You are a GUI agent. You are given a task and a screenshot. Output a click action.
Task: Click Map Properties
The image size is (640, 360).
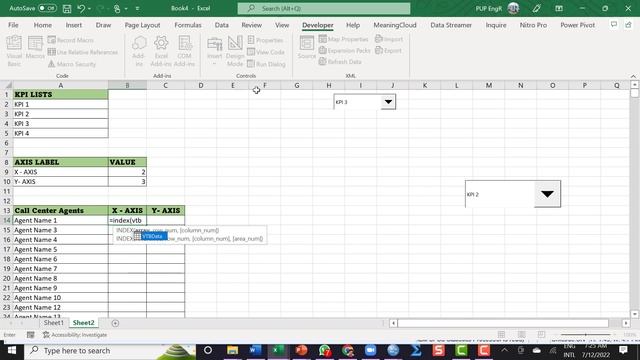coord(343,39)
